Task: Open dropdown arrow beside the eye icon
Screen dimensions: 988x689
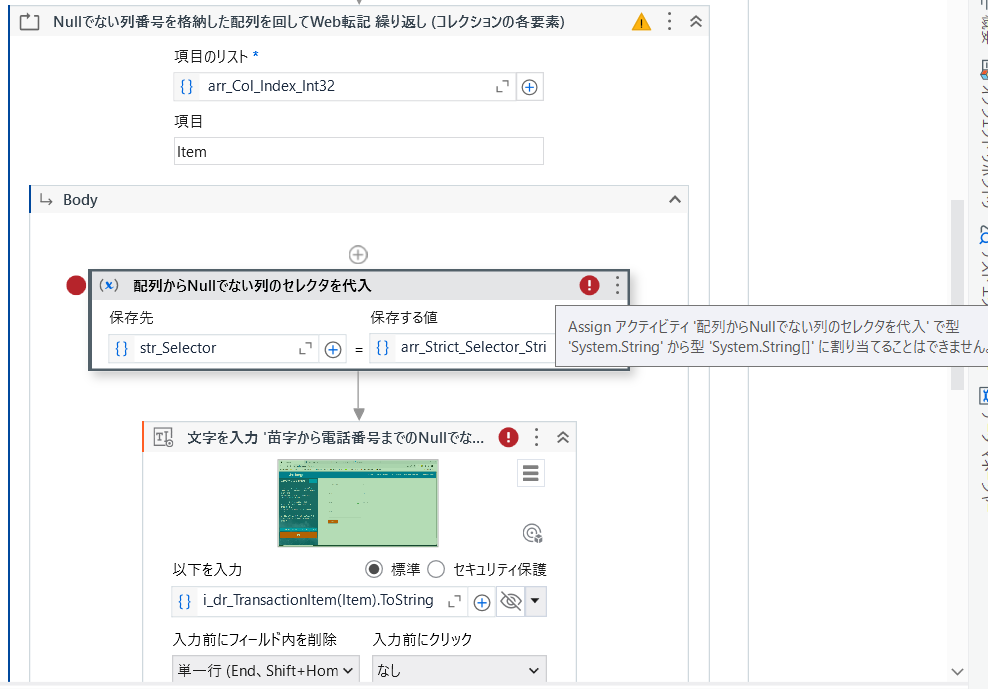Action: point(535,601)
